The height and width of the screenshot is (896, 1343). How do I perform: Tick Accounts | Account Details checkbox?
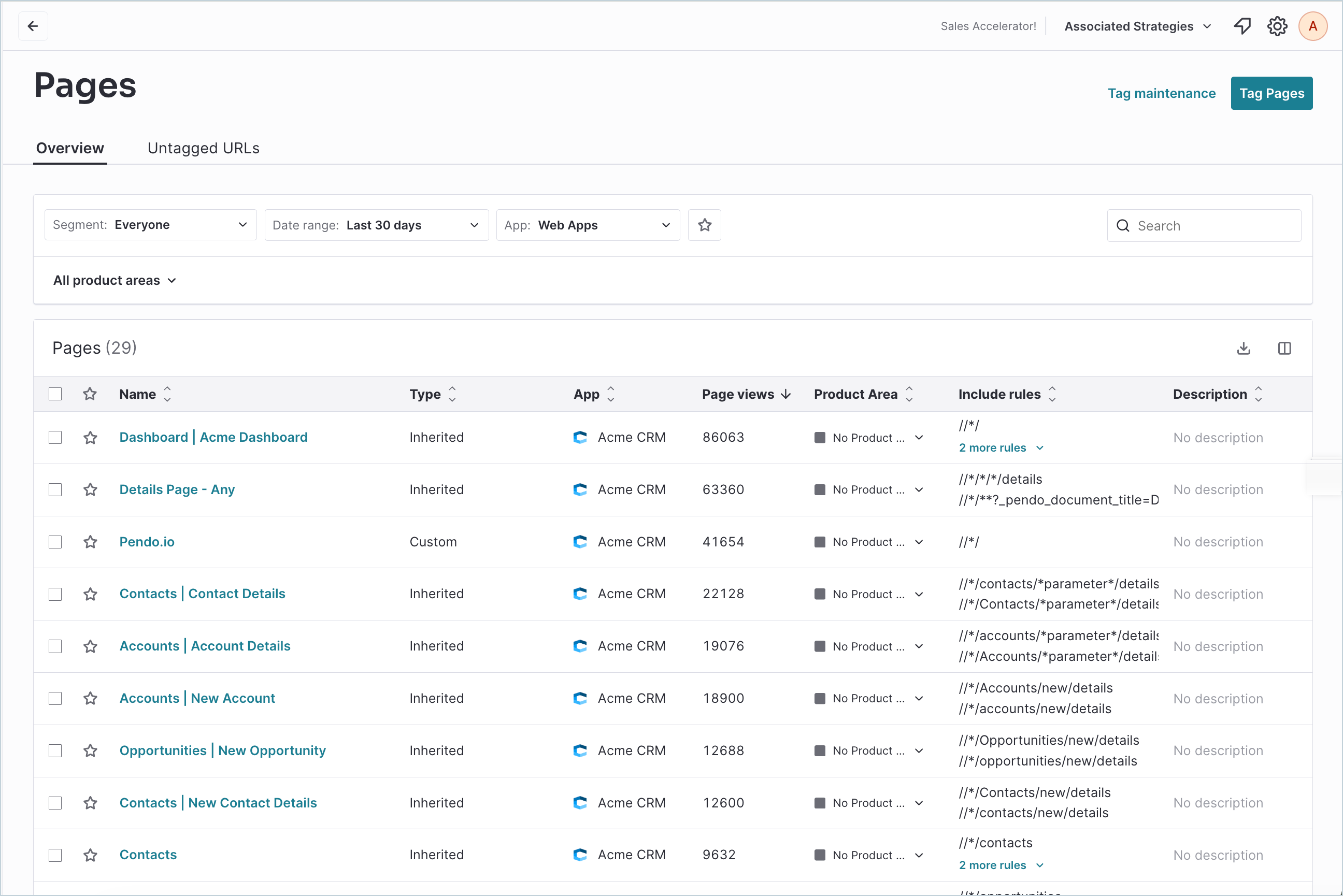click(x=55, y=646)
